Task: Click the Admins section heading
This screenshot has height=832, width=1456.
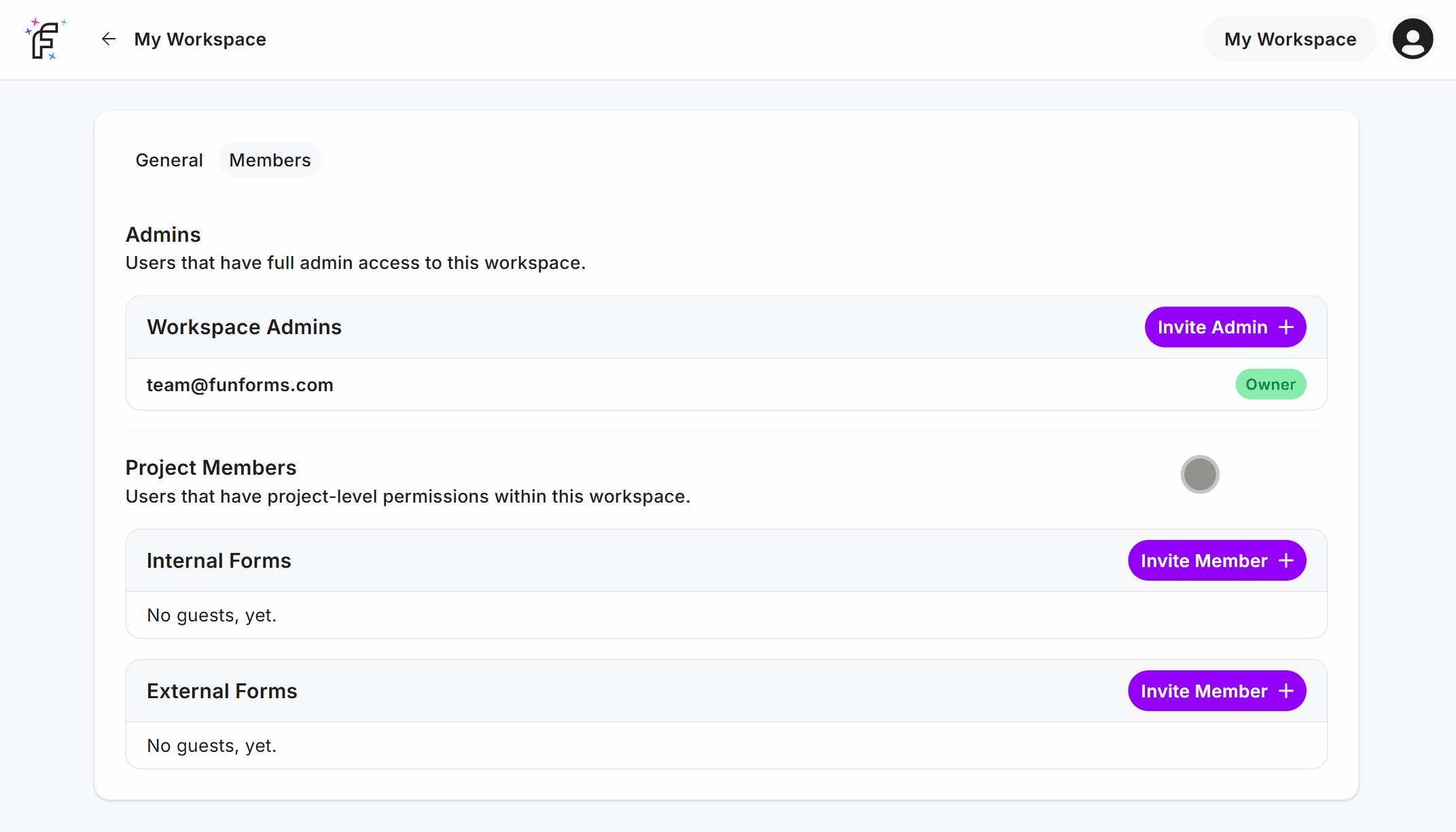Action: coord(163,235)
